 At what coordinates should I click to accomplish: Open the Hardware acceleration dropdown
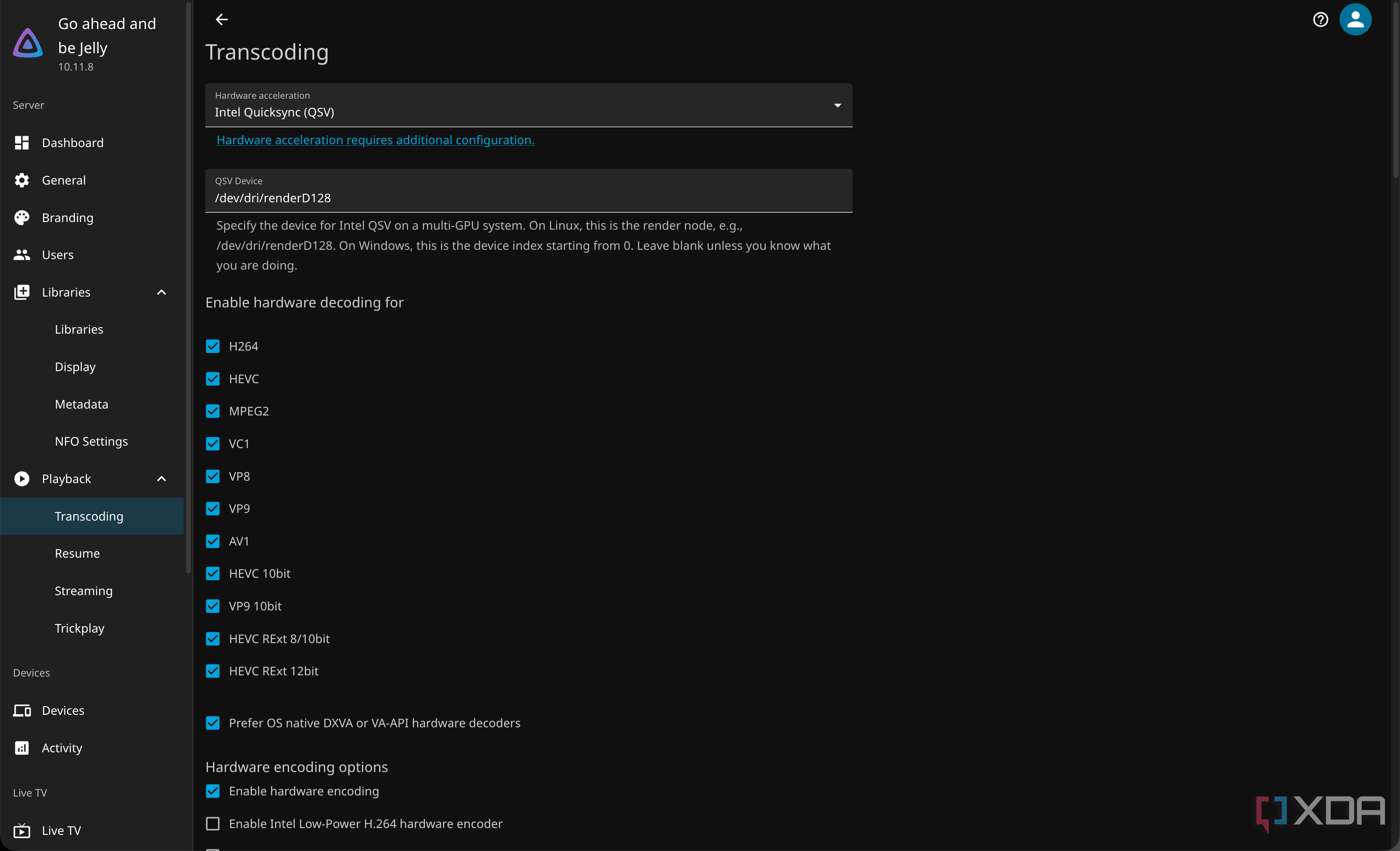click(x=528, y=105)
